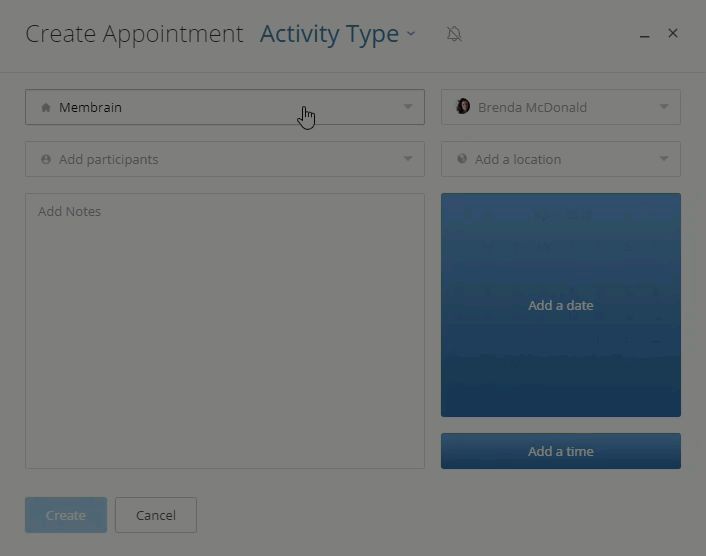Expand the Membrain company dropdown arrow
Image resolution: width=706 pixels, height=556 pixels.
click(x=407, y=107)
